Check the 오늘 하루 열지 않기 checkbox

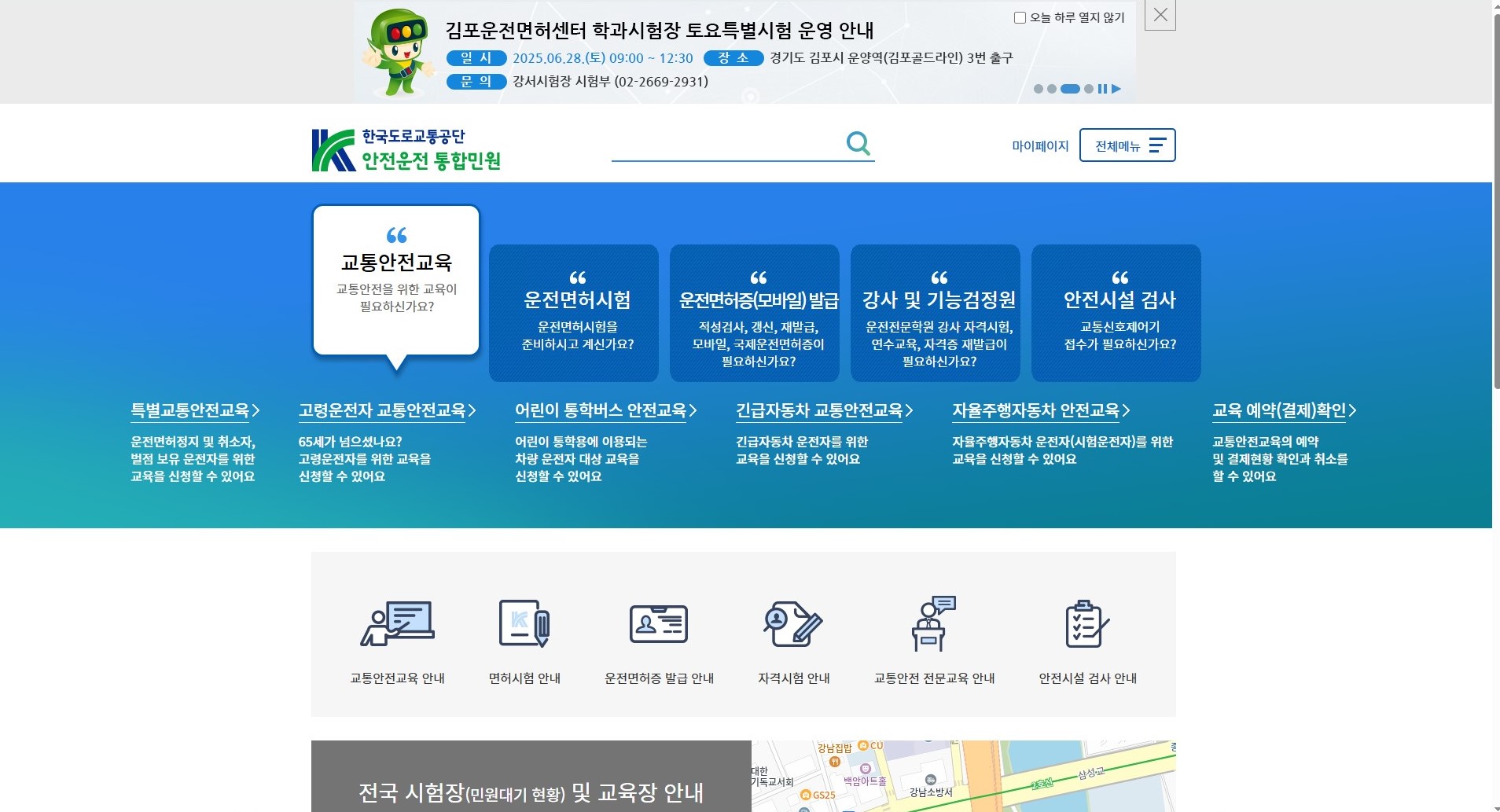pyautogui.click(x=1021, y=17)
